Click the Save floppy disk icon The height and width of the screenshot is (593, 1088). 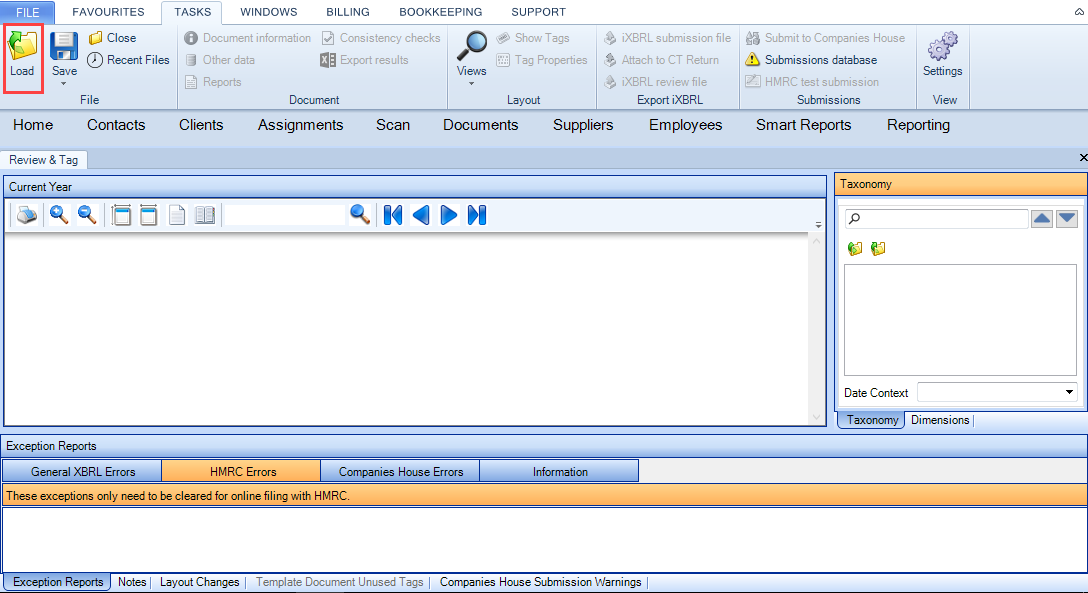(x=64, y=46)
